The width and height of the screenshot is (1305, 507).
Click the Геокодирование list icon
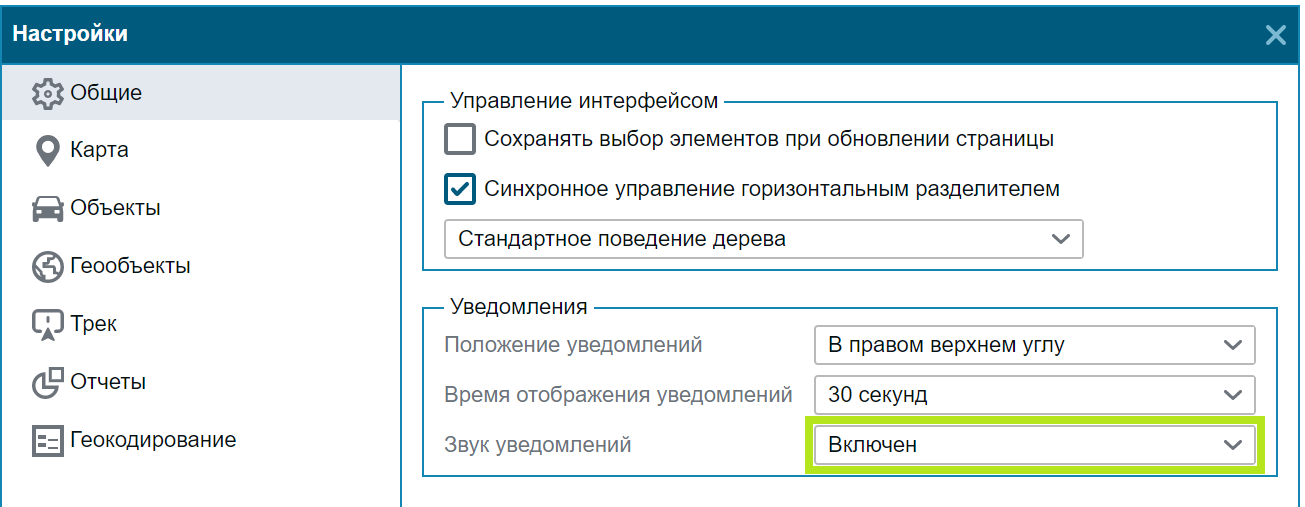(48, 441)
